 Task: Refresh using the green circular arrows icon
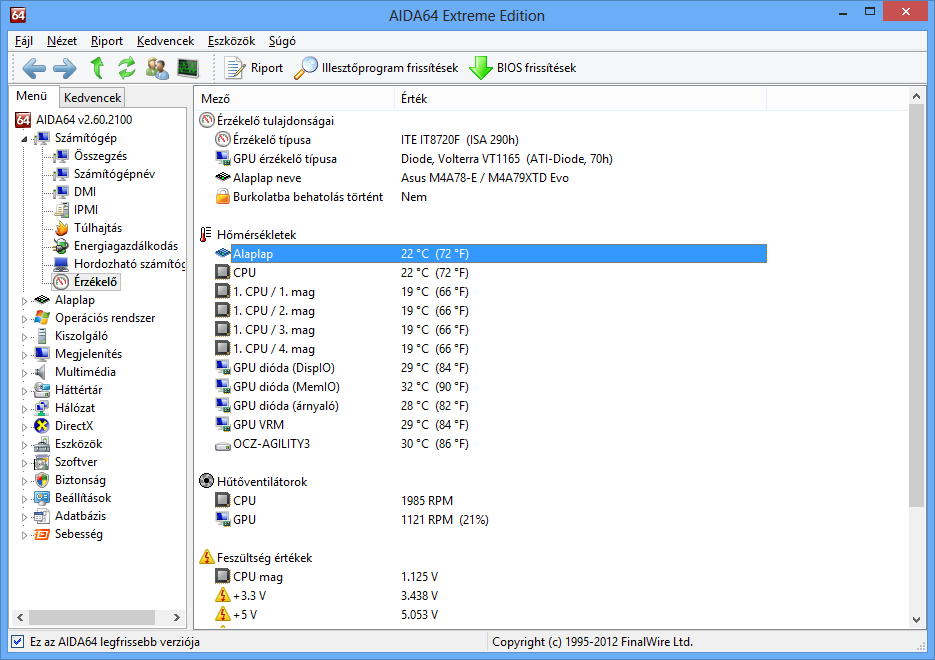click(126, 68)
